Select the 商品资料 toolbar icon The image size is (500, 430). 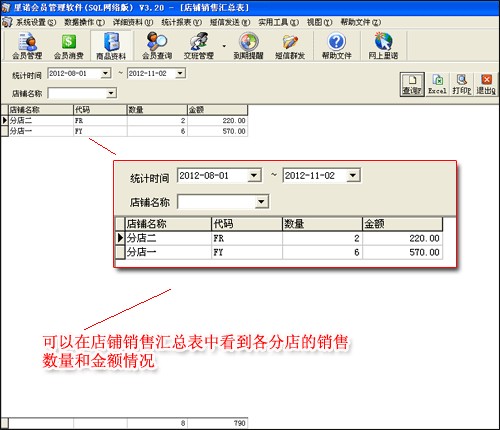coord(111,46)
